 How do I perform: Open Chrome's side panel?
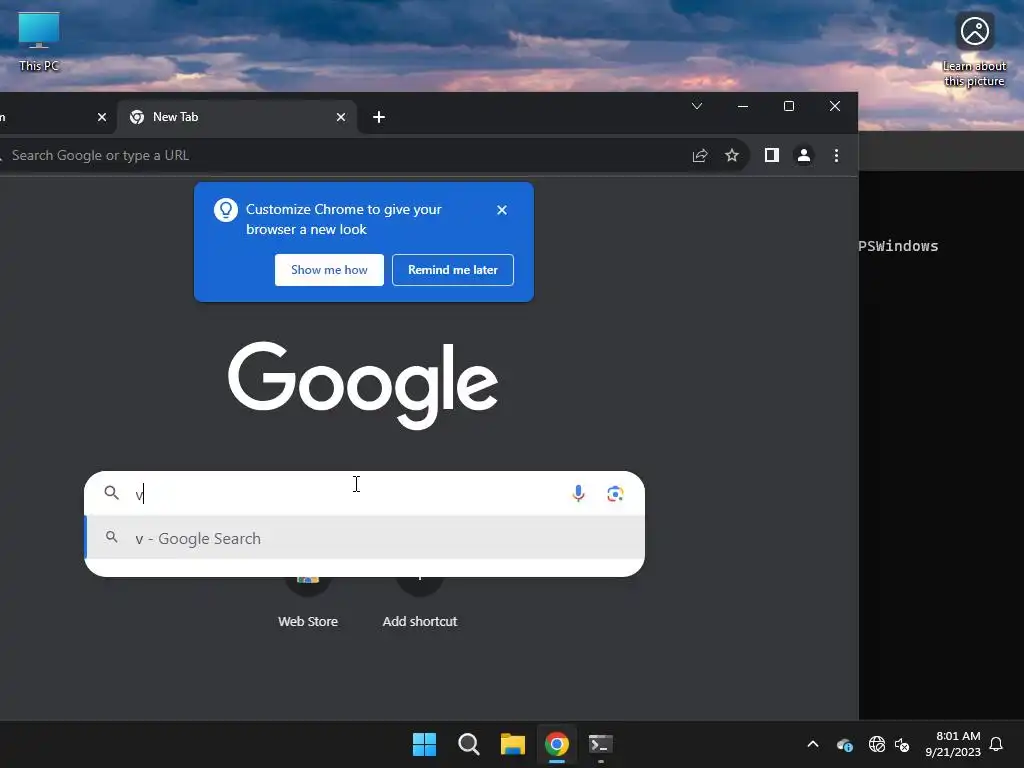click(772, 155)
